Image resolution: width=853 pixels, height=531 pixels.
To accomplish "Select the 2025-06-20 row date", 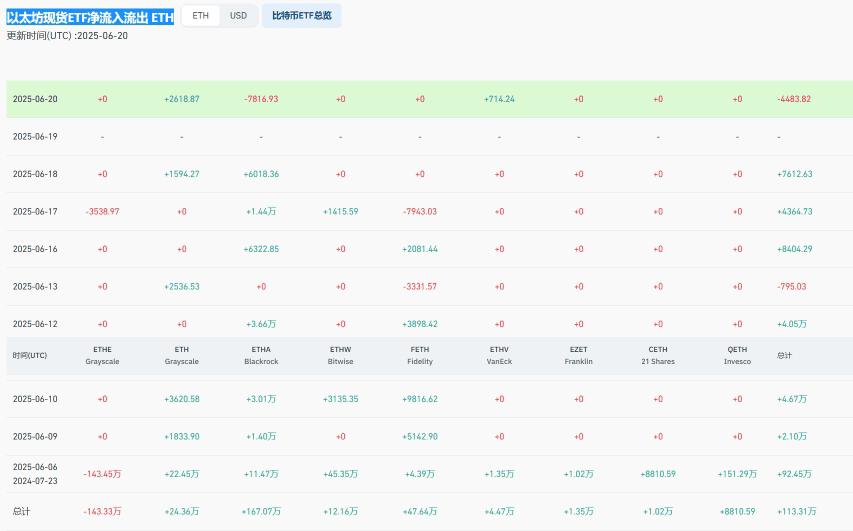I will click(35, 99).
